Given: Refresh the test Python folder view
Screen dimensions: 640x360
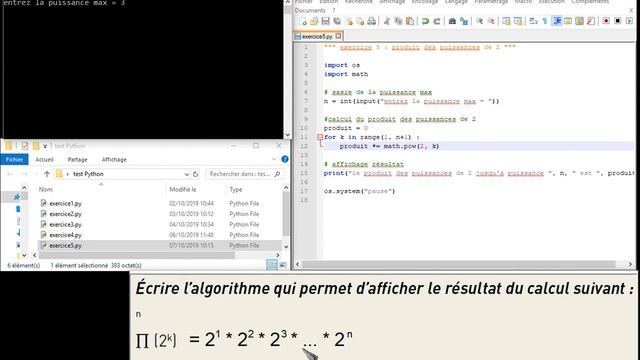Looking at the screenshot, I should [x=196, y=174].
